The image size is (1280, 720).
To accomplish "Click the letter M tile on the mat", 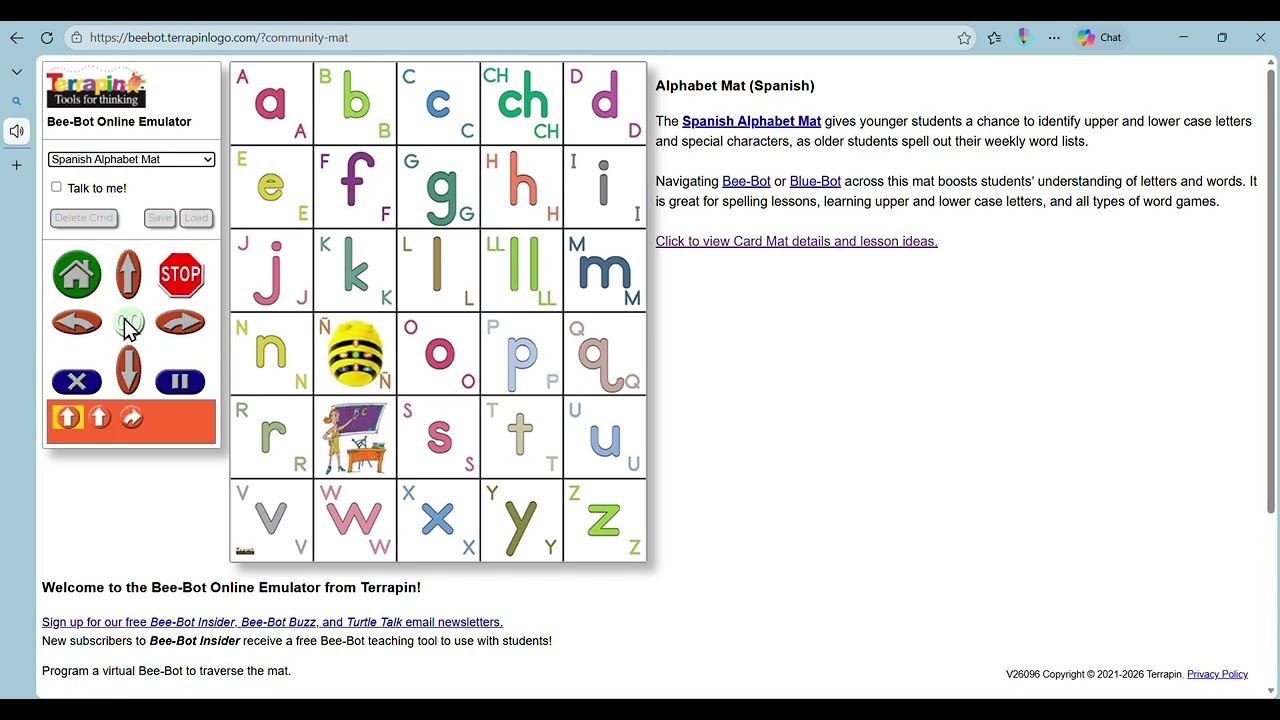I will pos(605,270).
